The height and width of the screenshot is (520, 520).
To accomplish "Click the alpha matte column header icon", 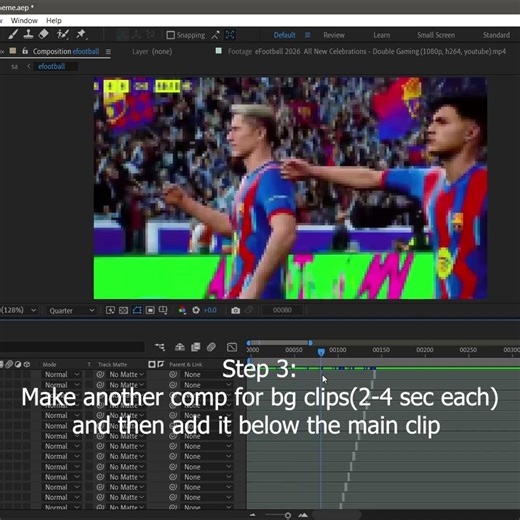I will [152, 364].
